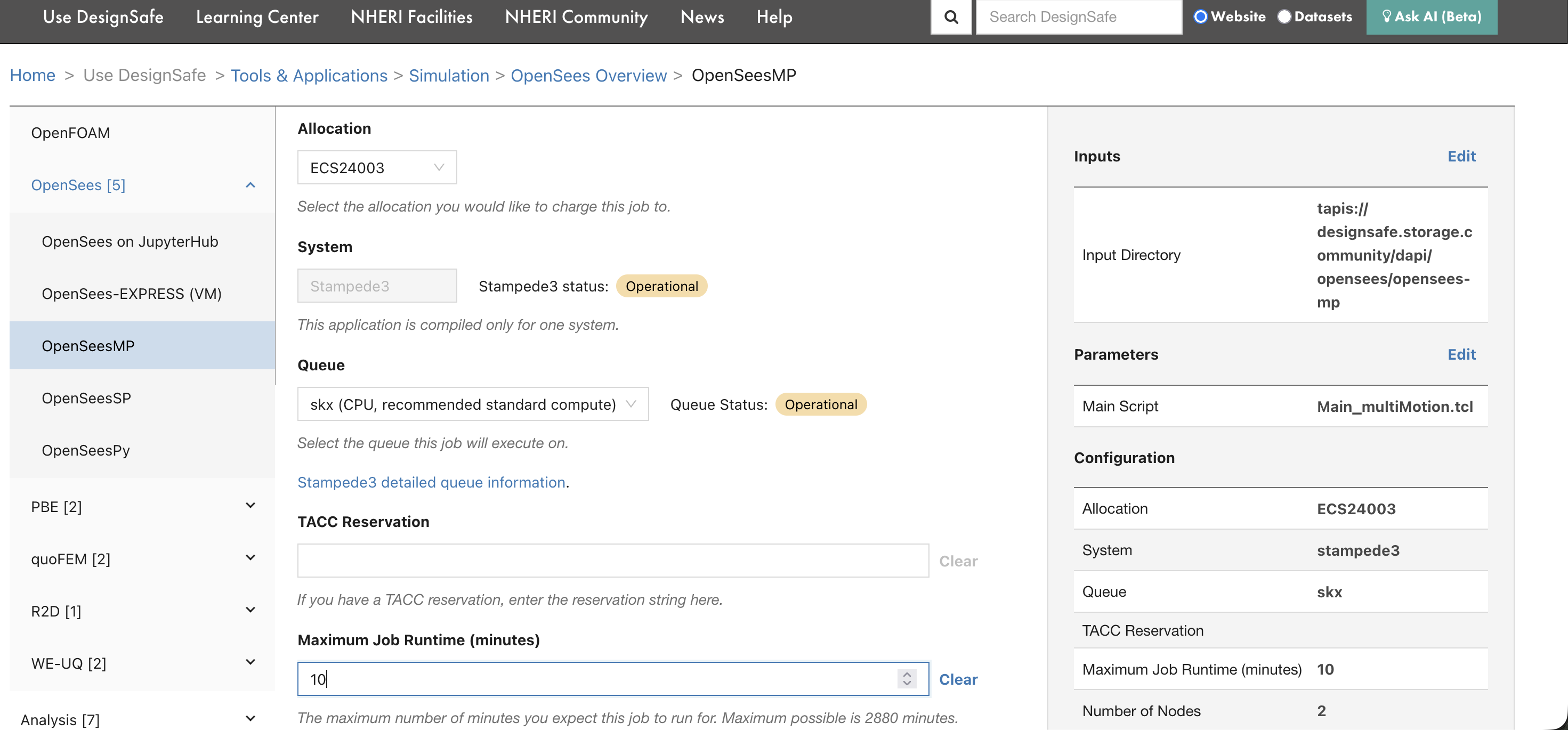Open the Help menu
The width and height of the screenshot is (1568, 730).
point(774,17)
